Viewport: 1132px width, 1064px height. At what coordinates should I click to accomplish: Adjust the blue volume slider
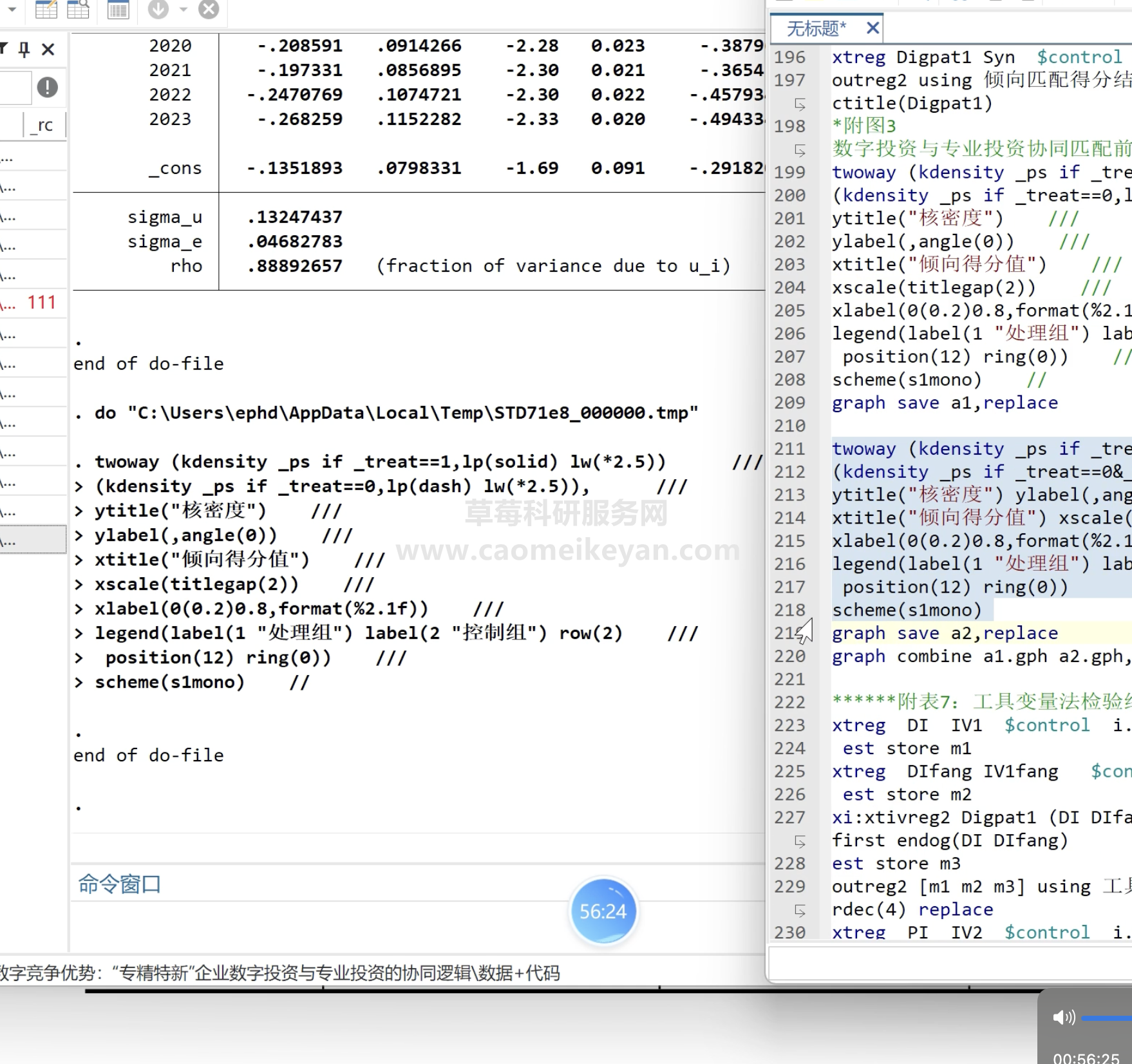tap(1106, 1018)
